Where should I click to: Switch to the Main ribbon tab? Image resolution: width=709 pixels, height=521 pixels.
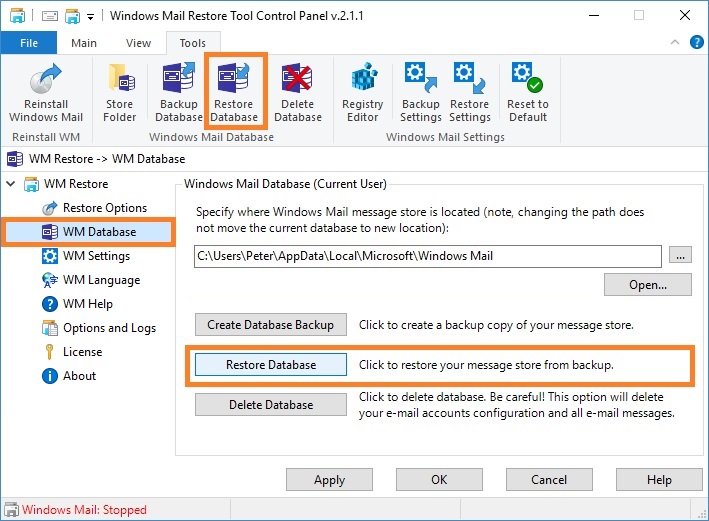pyautogui.click(x=84, y=43)
